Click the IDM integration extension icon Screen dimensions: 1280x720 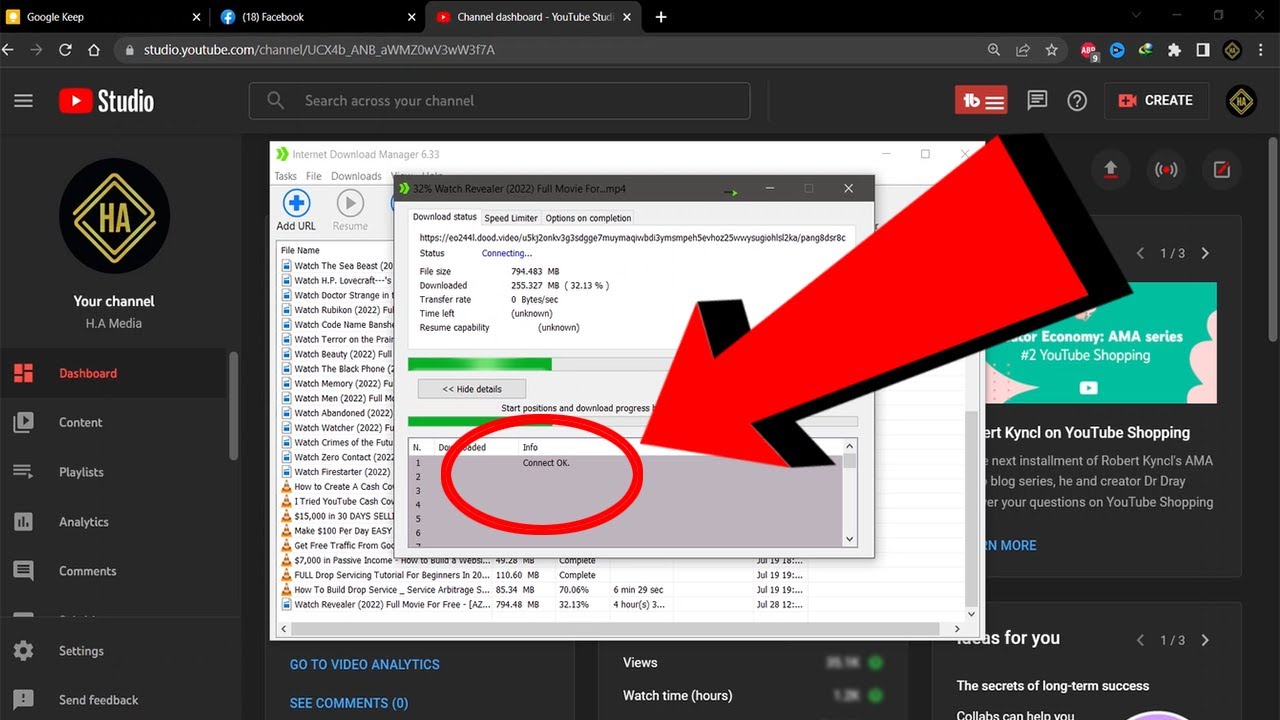(1146, 50)
